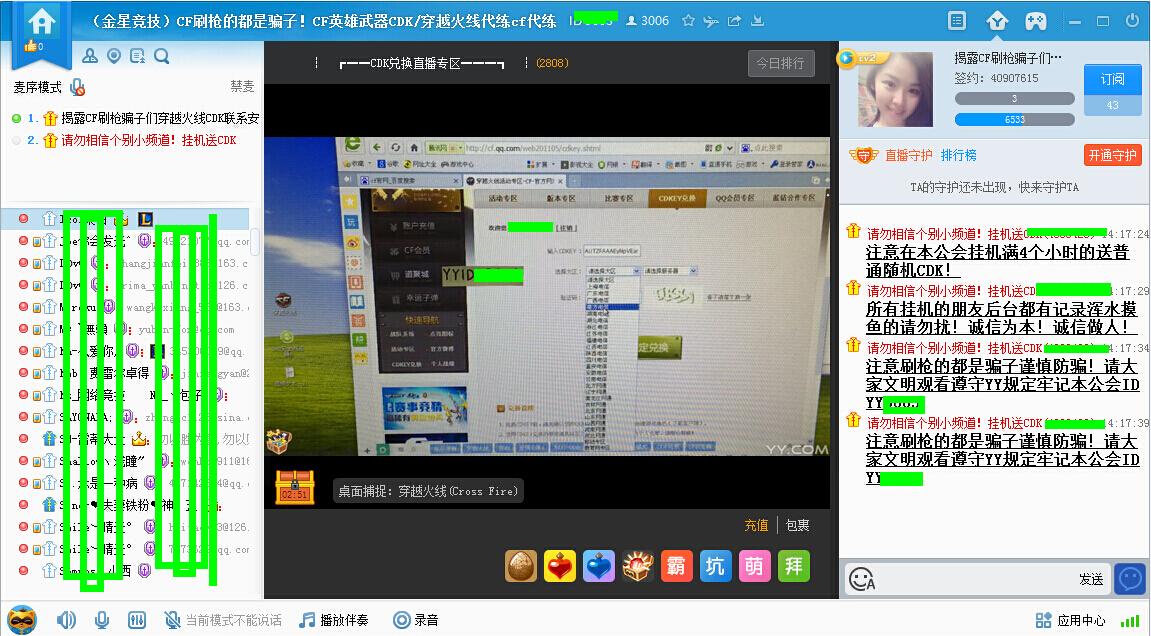Switch to the 排行榜 tab
Screen dimensions: 1151x636
point(959,155)
